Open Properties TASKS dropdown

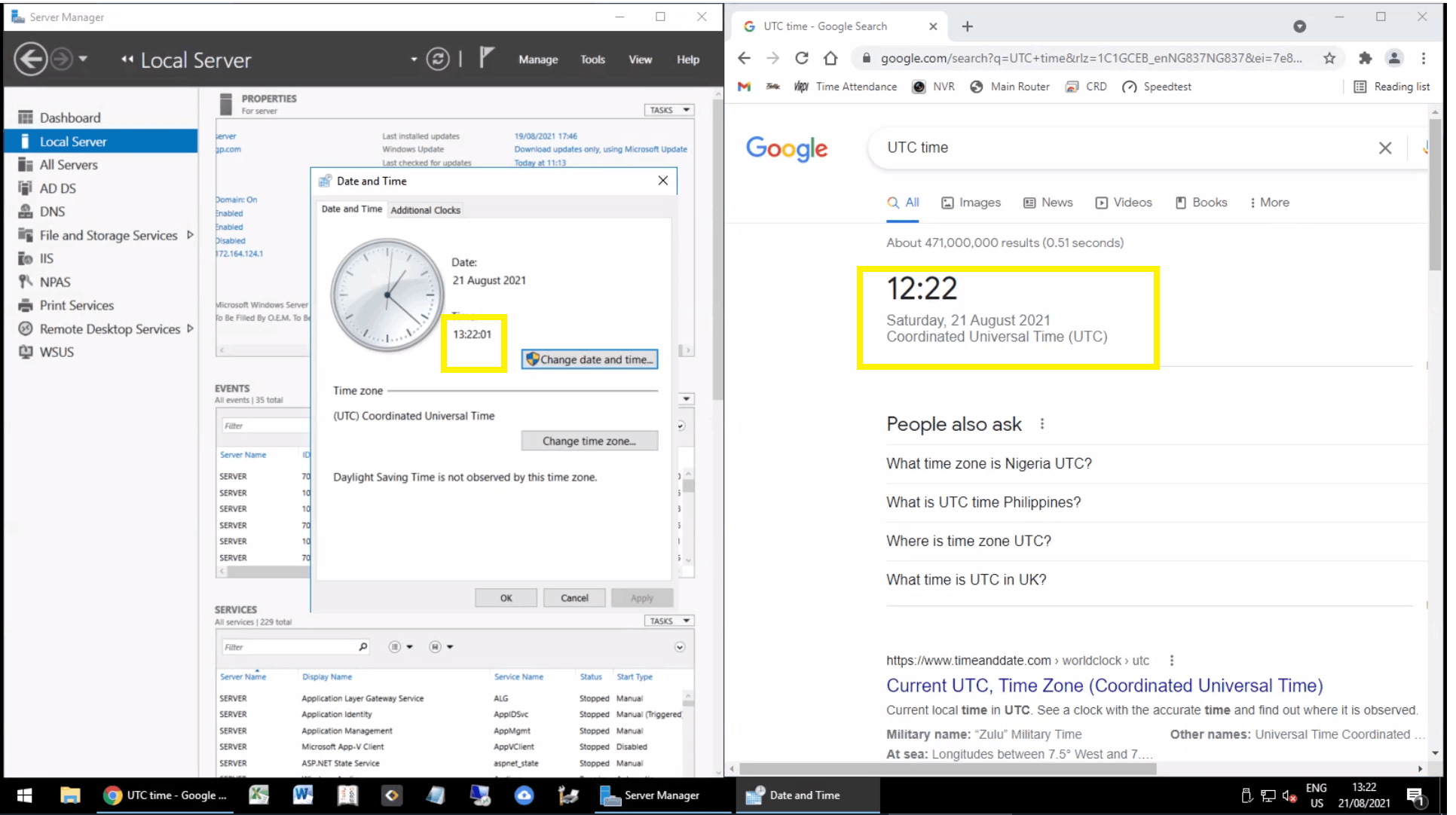668,110
